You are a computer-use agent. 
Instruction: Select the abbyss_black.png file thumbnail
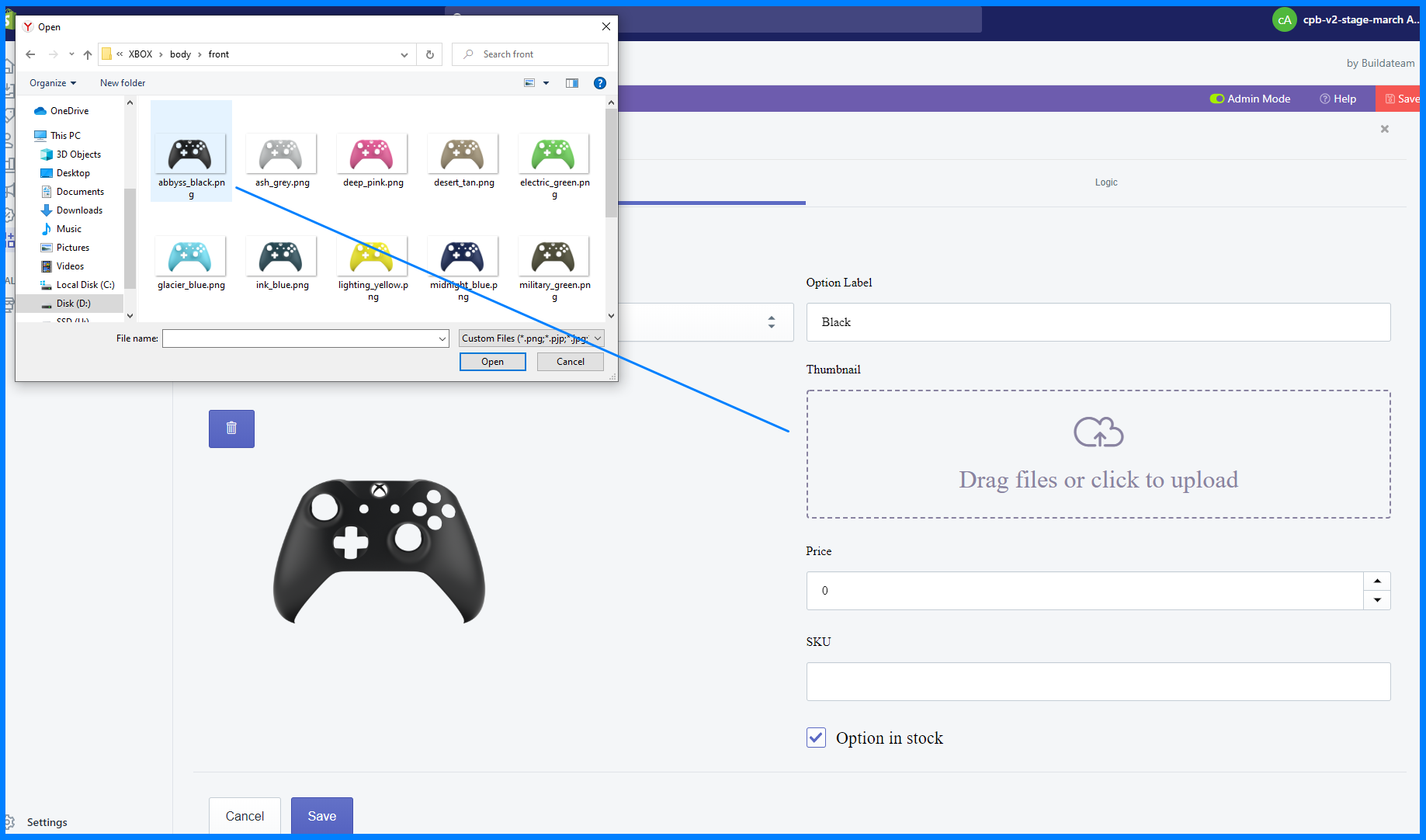click(x=191, y=152)
